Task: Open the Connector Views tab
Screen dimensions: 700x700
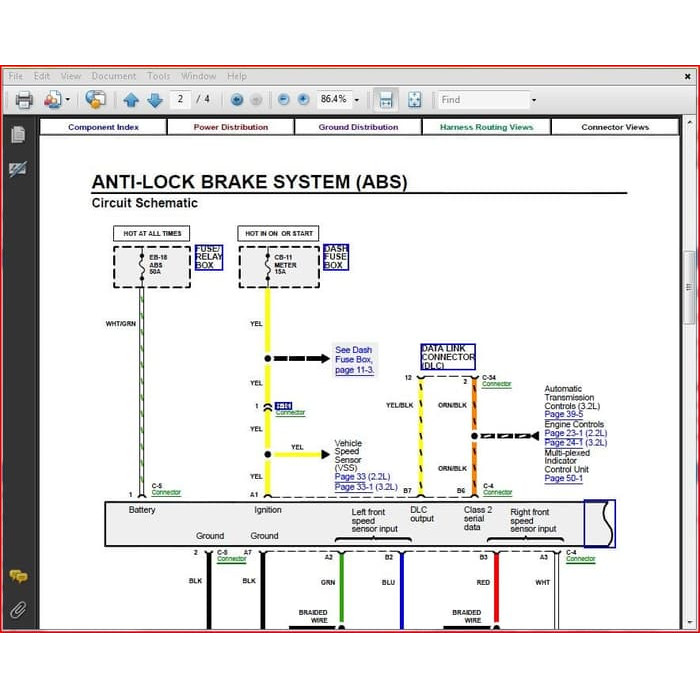Action: pyautogui.click(x=615, y=127)
